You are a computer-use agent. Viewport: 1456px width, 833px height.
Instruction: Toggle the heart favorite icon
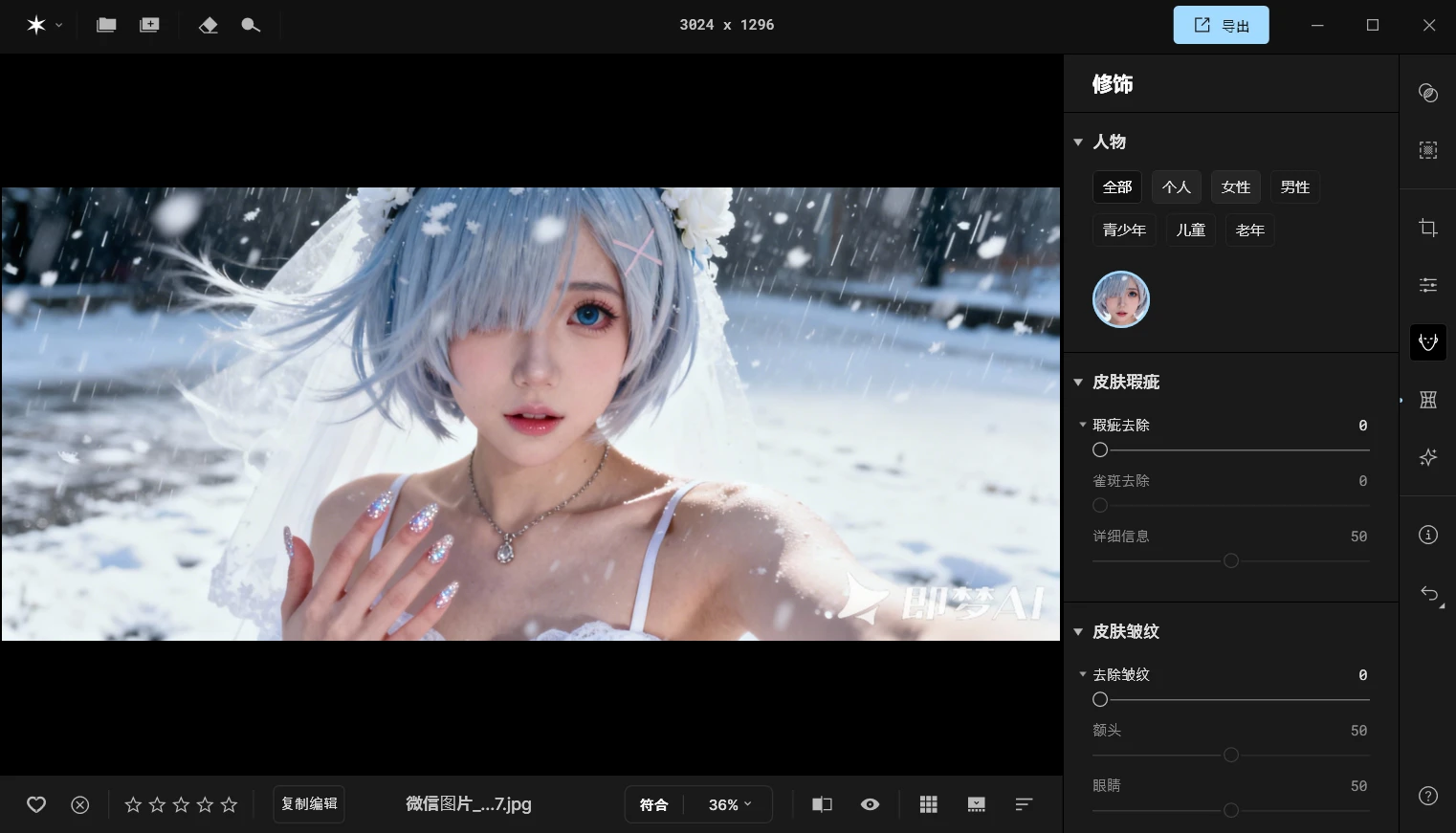[x=36, y=804]
